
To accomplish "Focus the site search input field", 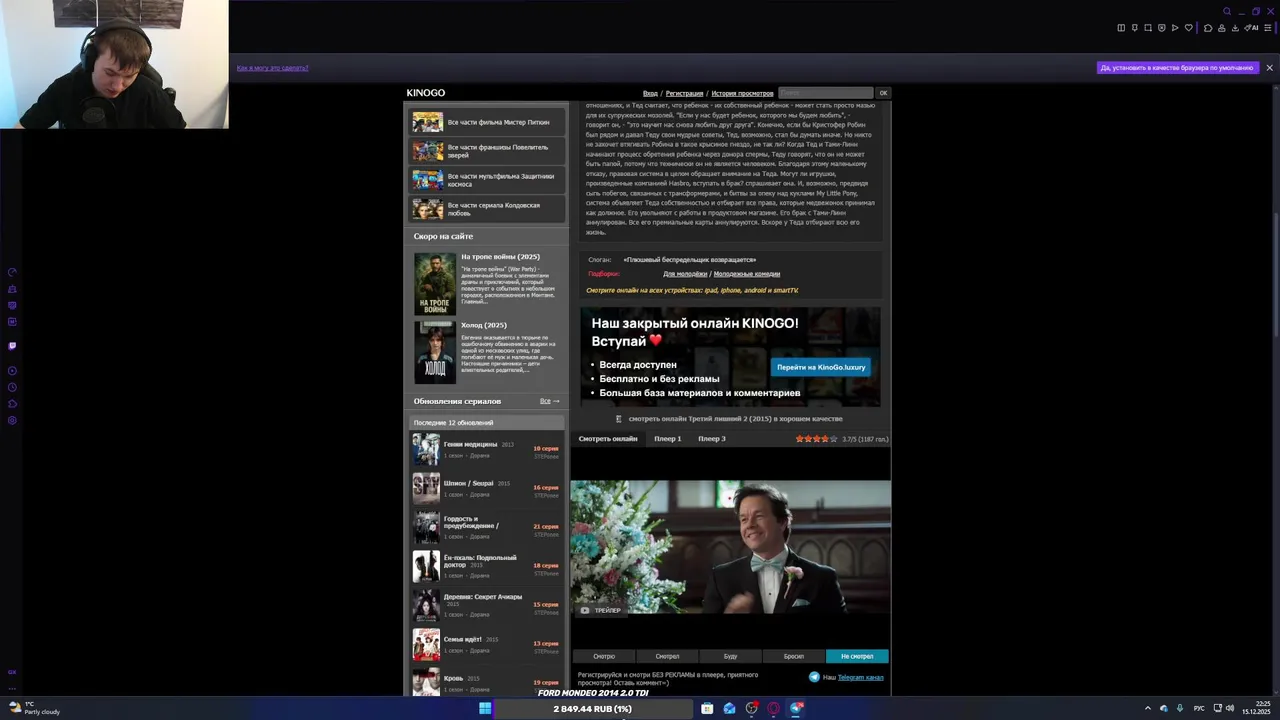I will (826, 93).
